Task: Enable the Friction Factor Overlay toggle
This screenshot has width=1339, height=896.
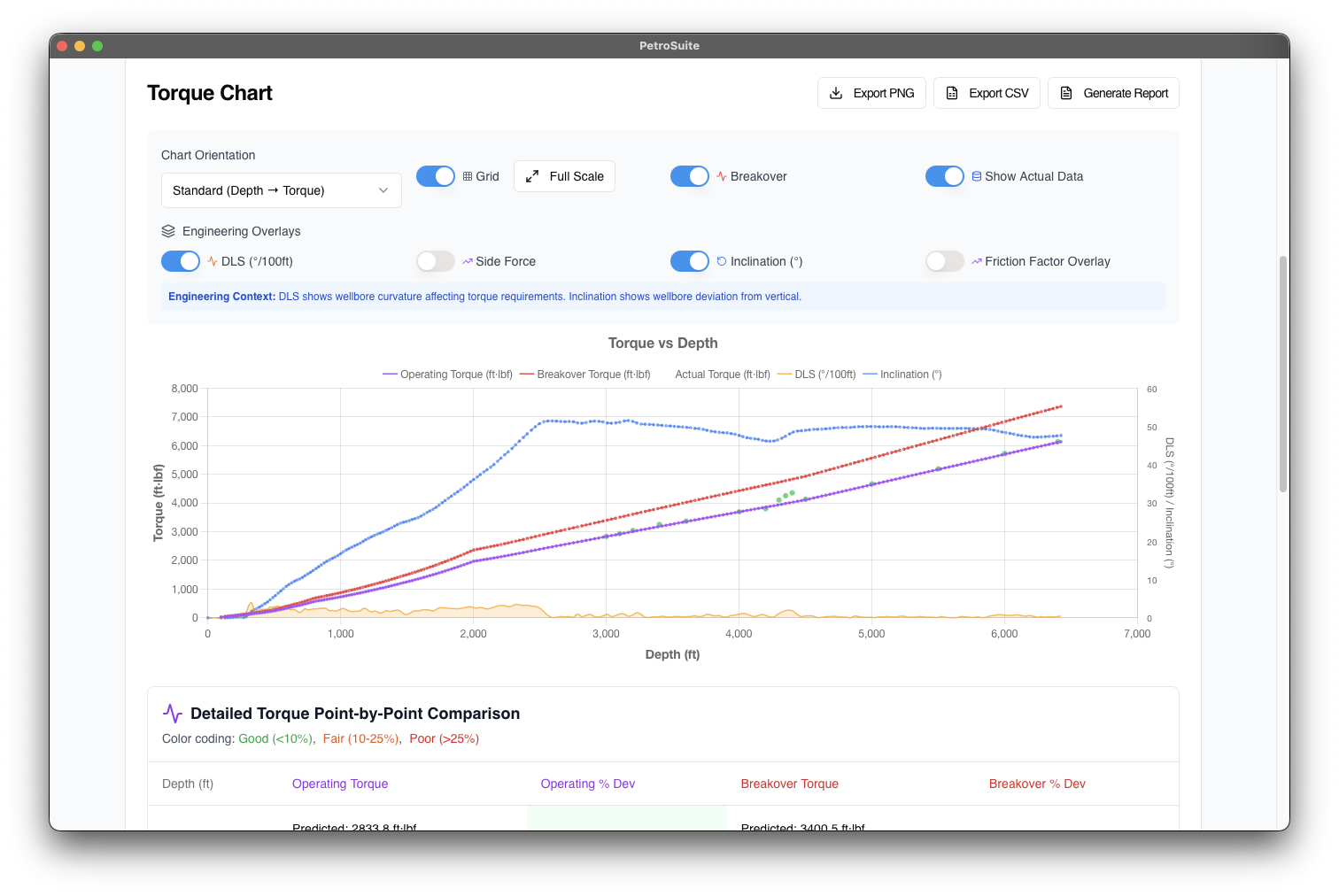Action: (945, 261)
